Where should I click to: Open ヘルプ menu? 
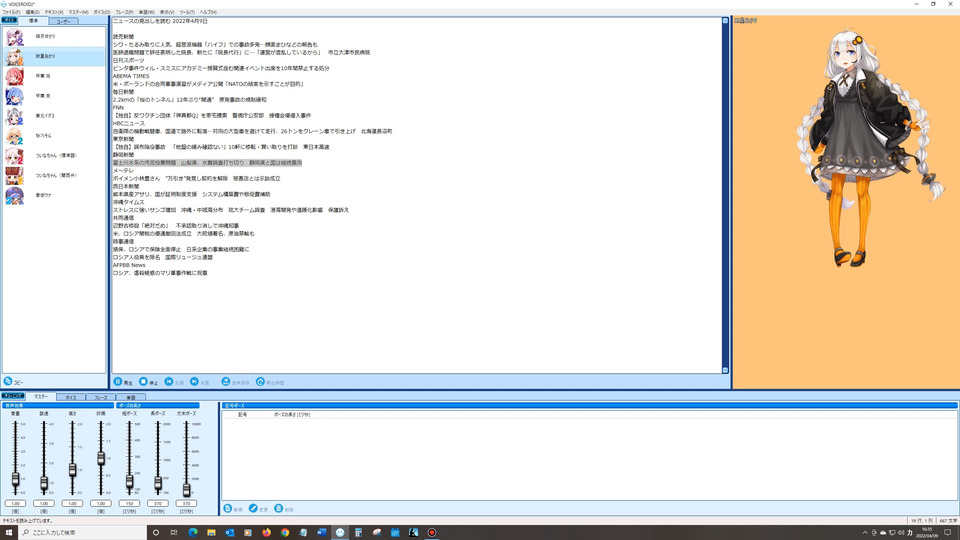(x=208, y=12)
